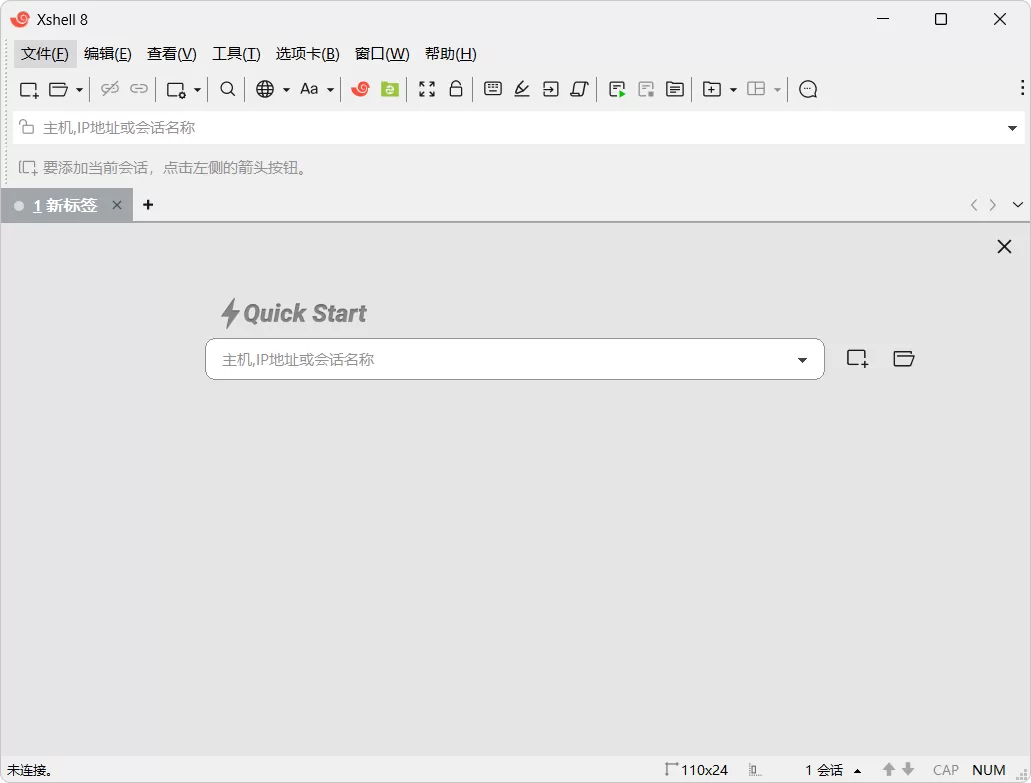The width and height of the screenshot is (1031, 783).
Task: Lock the screen using the padlock icon
Action: click(x=456, y=89)
